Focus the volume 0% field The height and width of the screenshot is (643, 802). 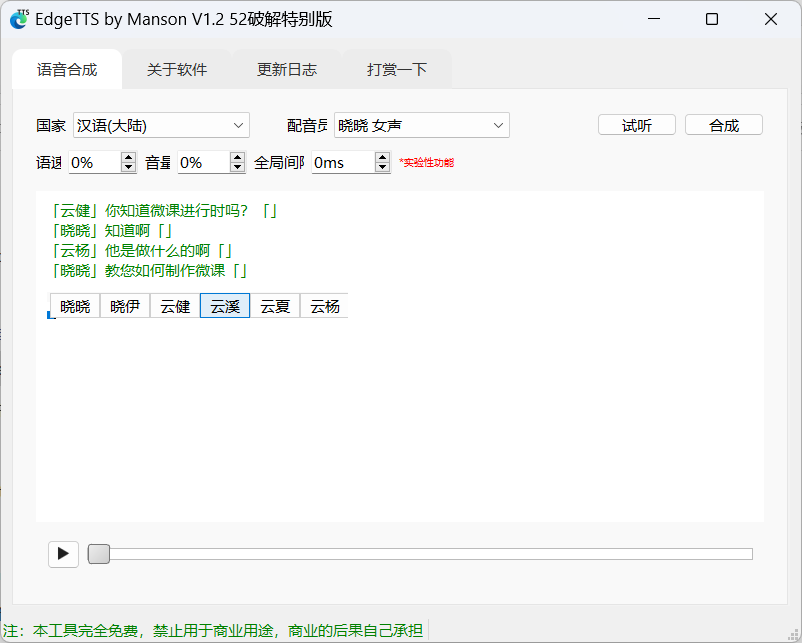204,163
